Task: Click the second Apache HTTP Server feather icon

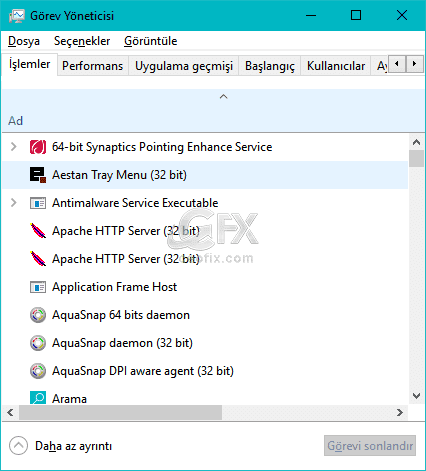Action: (x=38, y=259)
